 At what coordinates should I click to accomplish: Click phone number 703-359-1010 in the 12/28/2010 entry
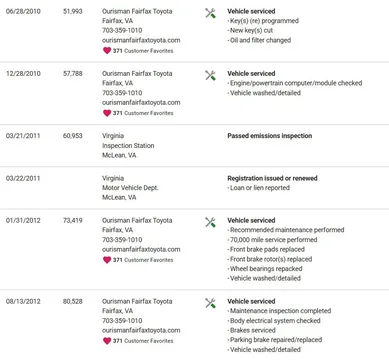122,93
